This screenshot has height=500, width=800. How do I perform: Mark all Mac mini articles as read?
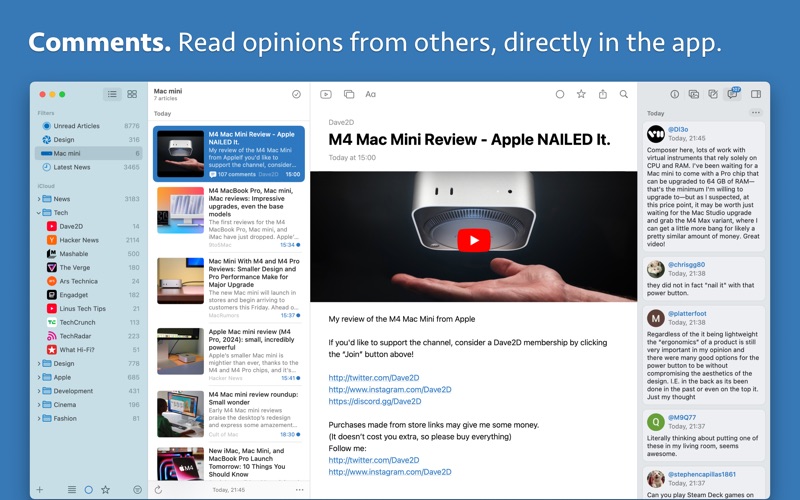[x=296, y=94]
